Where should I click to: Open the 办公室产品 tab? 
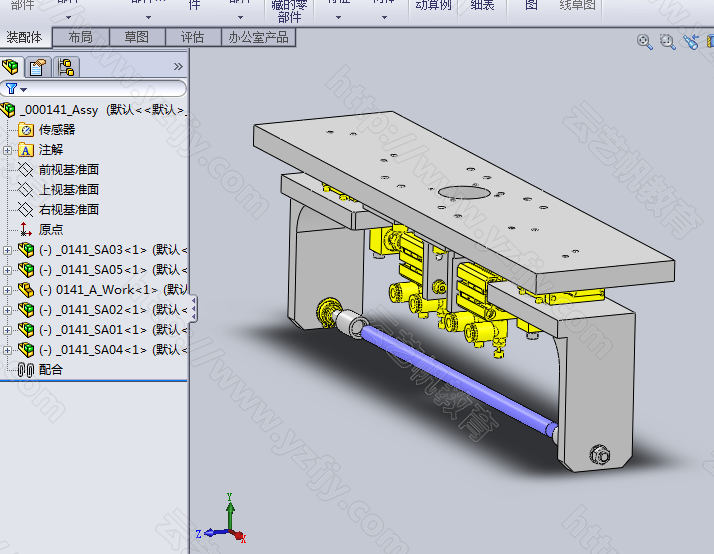(x=258, y=37)
